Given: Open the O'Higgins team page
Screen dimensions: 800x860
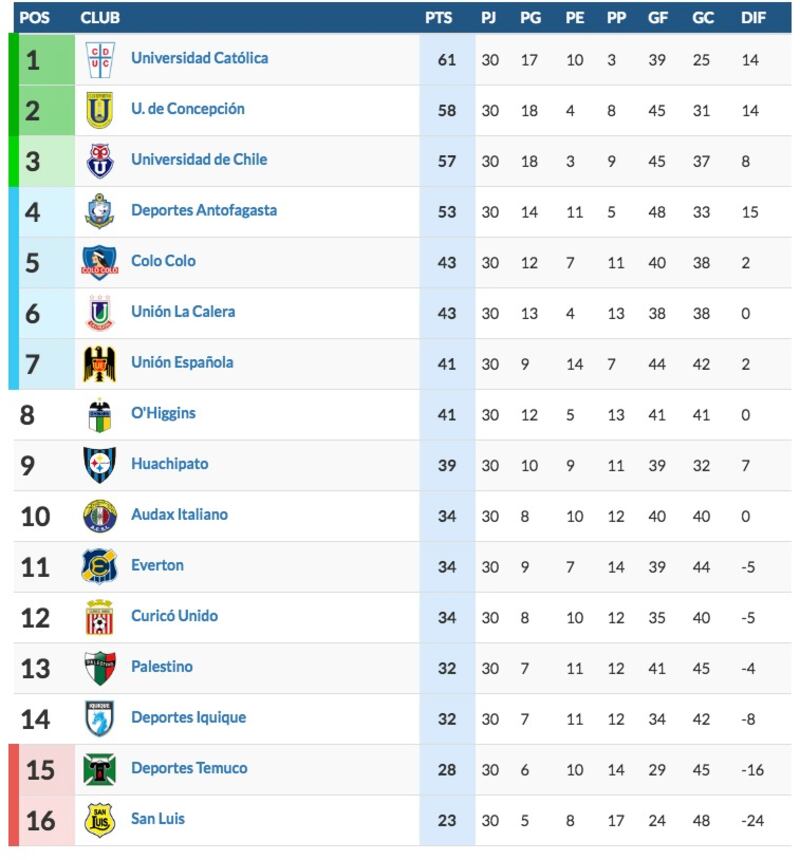Looking at the screenshot, I should [163, 414].
